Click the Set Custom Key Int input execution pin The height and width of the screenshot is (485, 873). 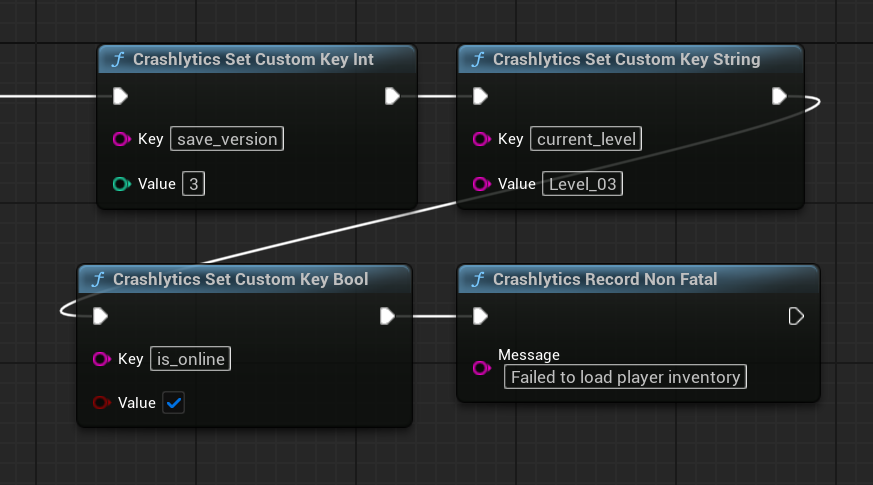pyautogui.click(x=120, y=96)
